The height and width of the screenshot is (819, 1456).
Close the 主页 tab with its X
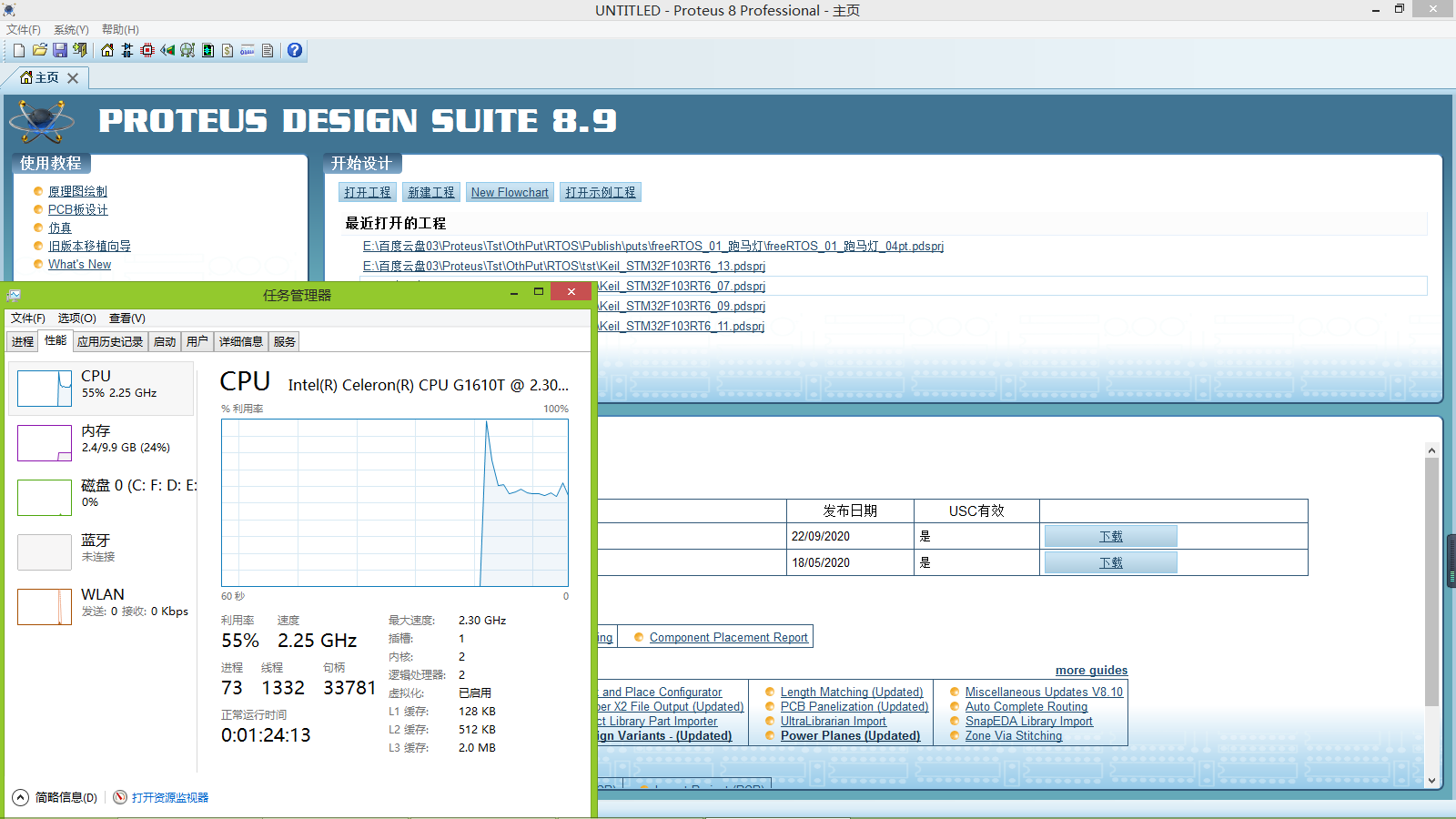(x=73, y=78)
